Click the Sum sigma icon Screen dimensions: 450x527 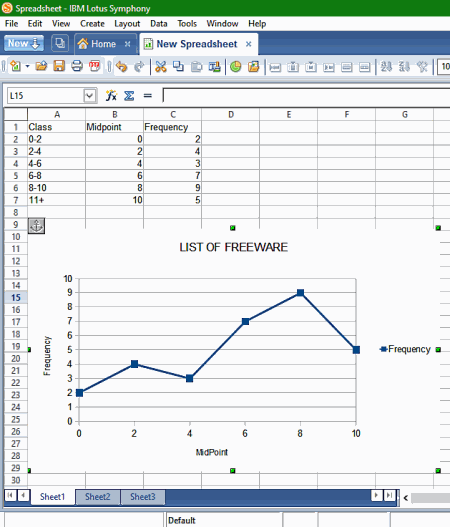[129, 95]
